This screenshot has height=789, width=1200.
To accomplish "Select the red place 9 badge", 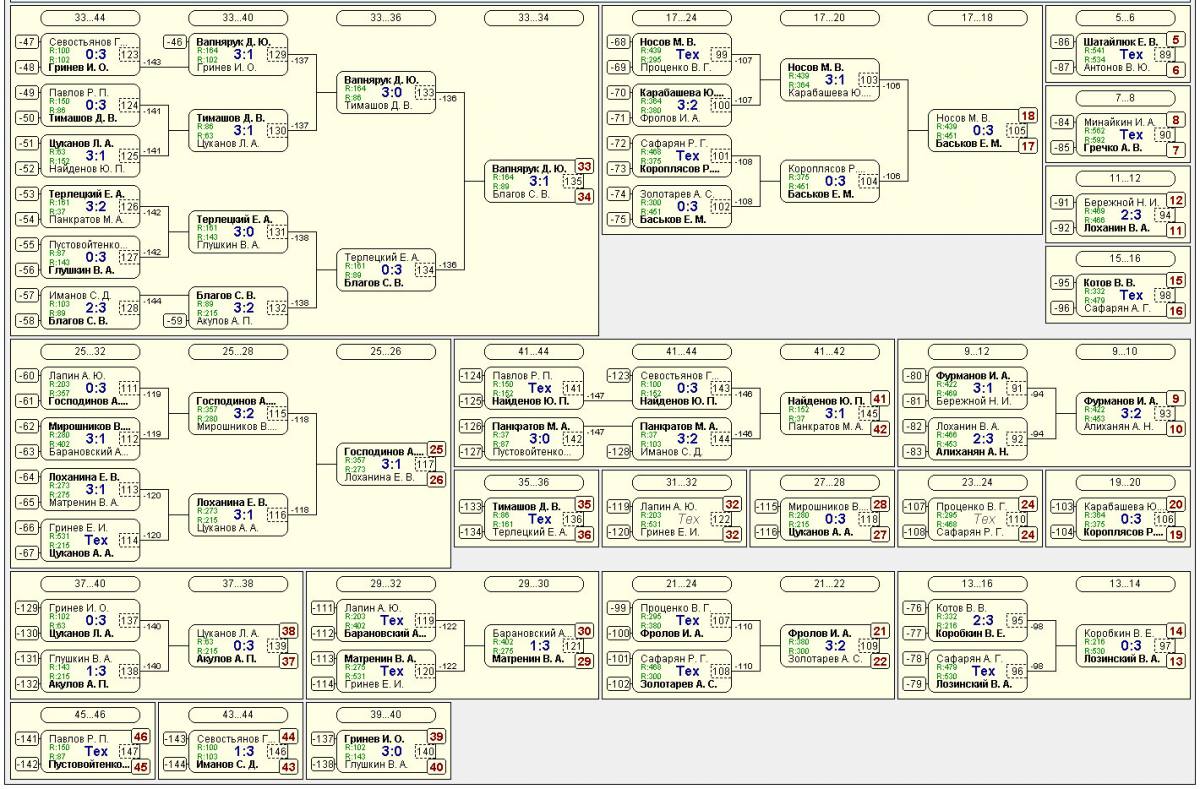I will pos(1176,398).
